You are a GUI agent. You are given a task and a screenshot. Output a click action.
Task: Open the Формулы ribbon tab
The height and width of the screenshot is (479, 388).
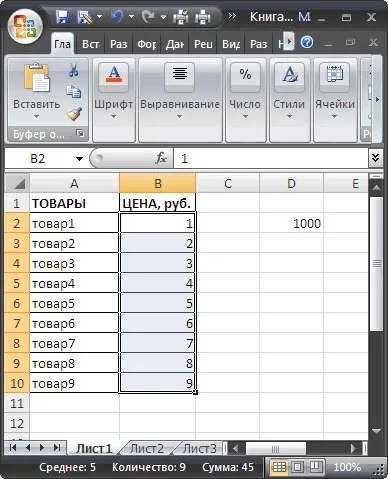pos(147,44)
